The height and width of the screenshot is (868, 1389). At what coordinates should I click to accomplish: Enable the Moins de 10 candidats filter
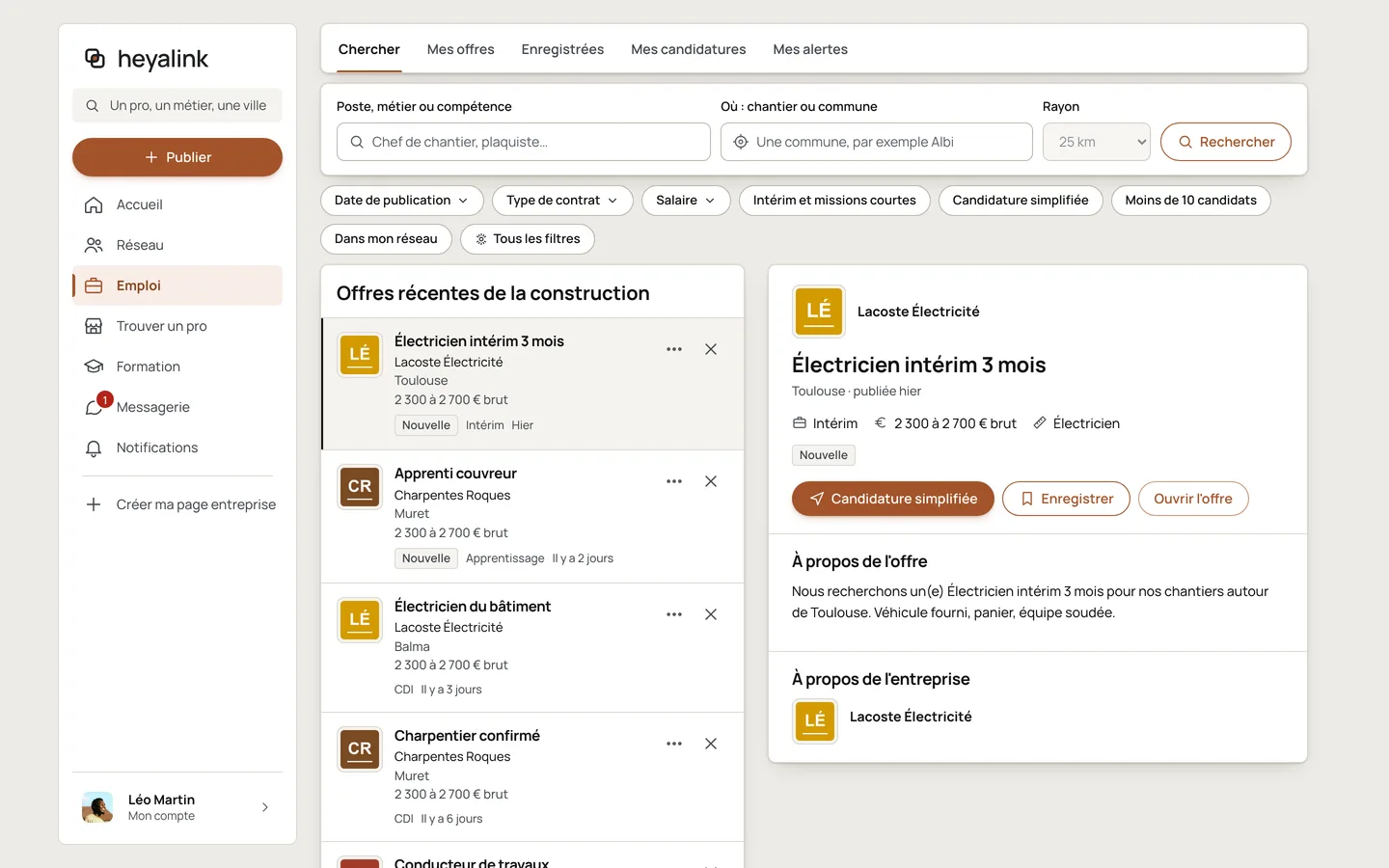(1191, 201)
